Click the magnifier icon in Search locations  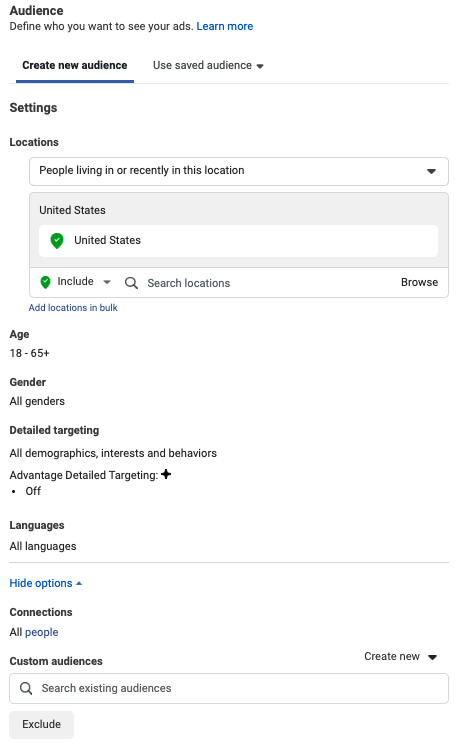[131, 284]
